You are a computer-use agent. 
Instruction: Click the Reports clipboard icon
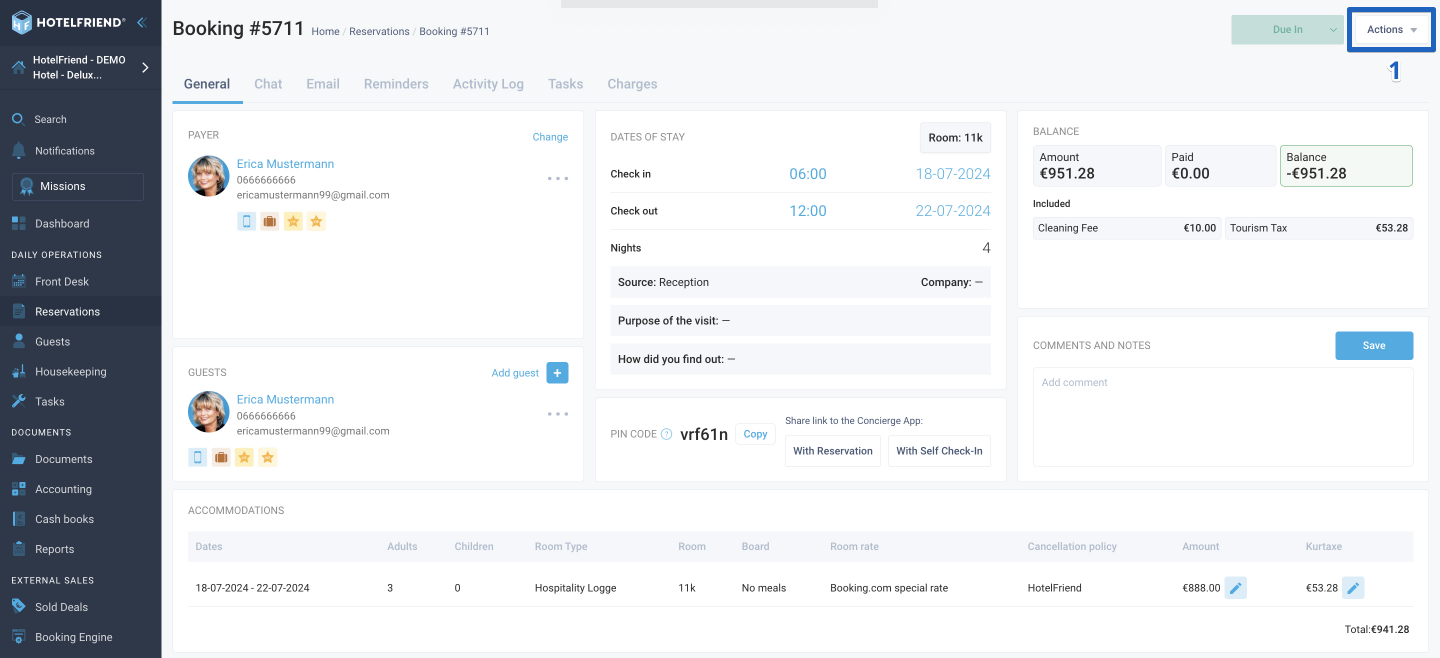point(18,549)
